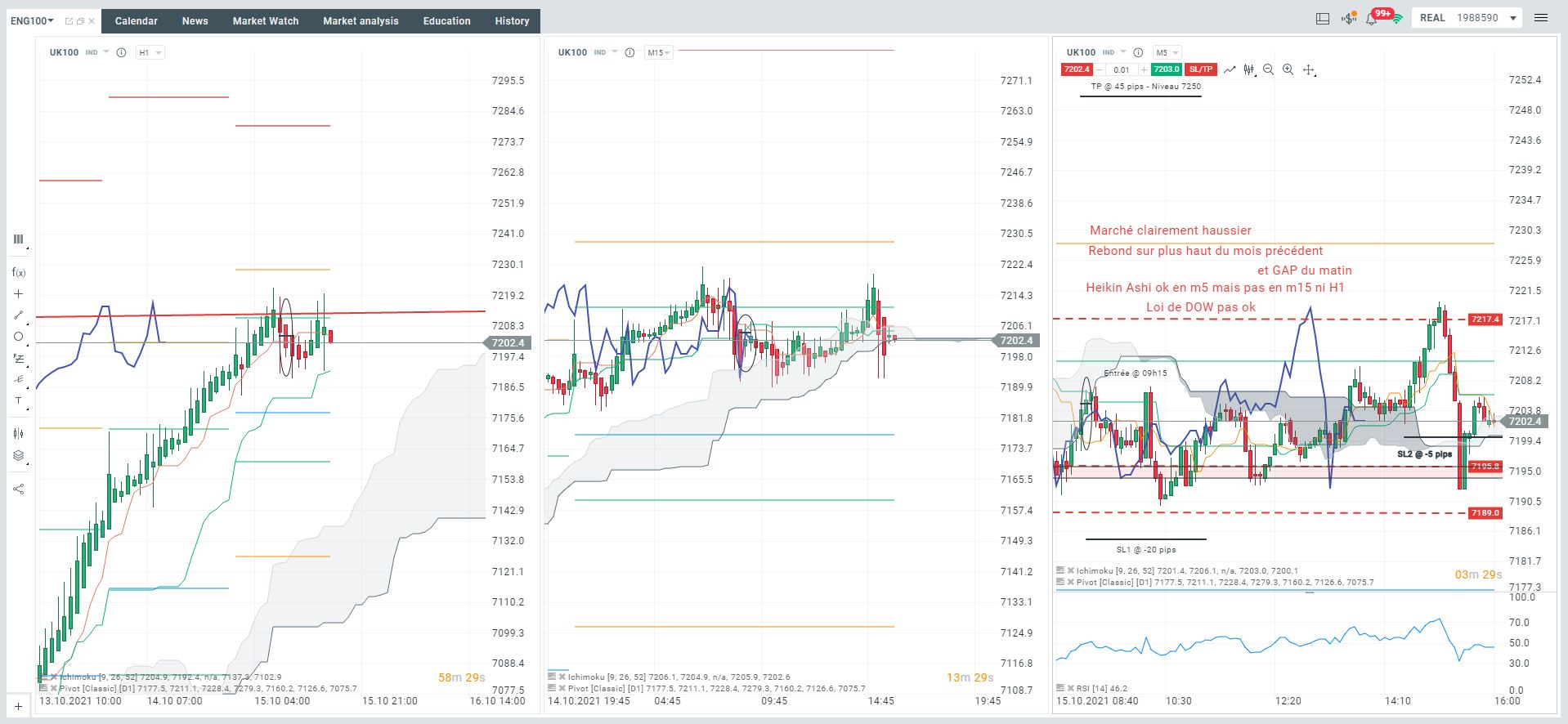
Task: Sell at 7202.4 on M5 chart
Action: coord(1077,69)
